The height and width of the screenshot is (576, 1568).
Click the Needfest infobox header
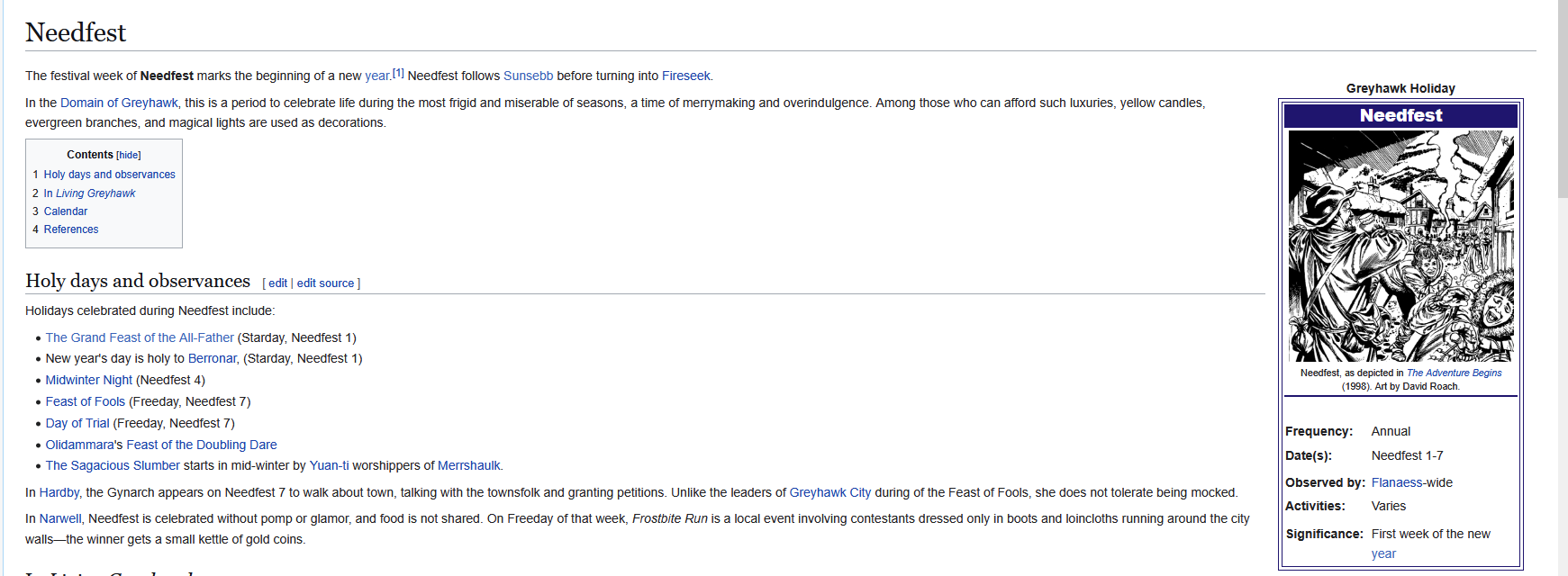[x=1400, y=115]
